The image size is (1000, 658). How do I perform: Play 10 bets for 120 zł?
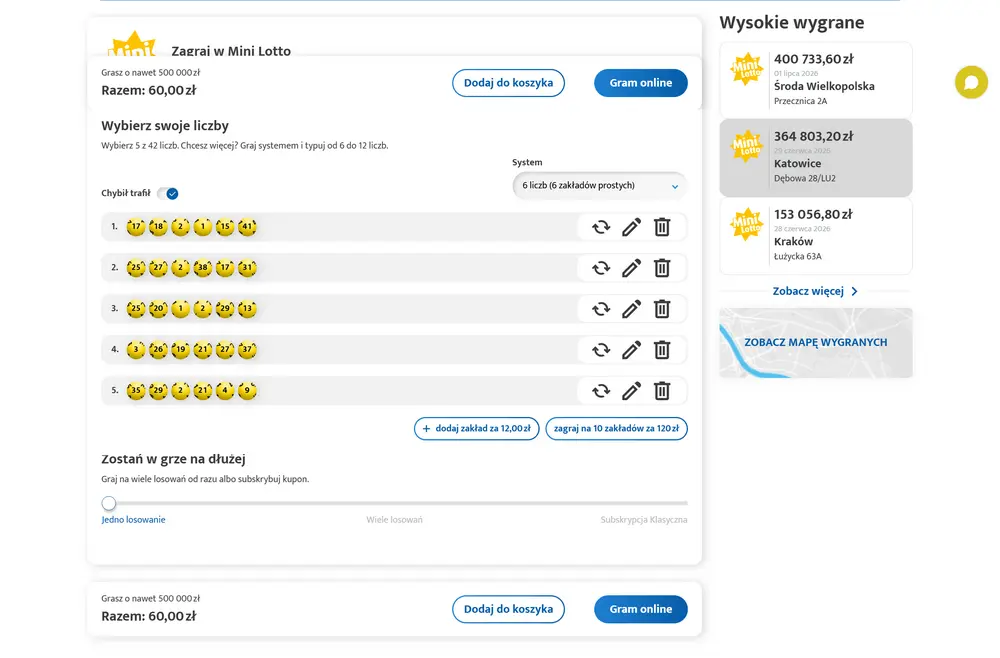(x=616, y=428)
